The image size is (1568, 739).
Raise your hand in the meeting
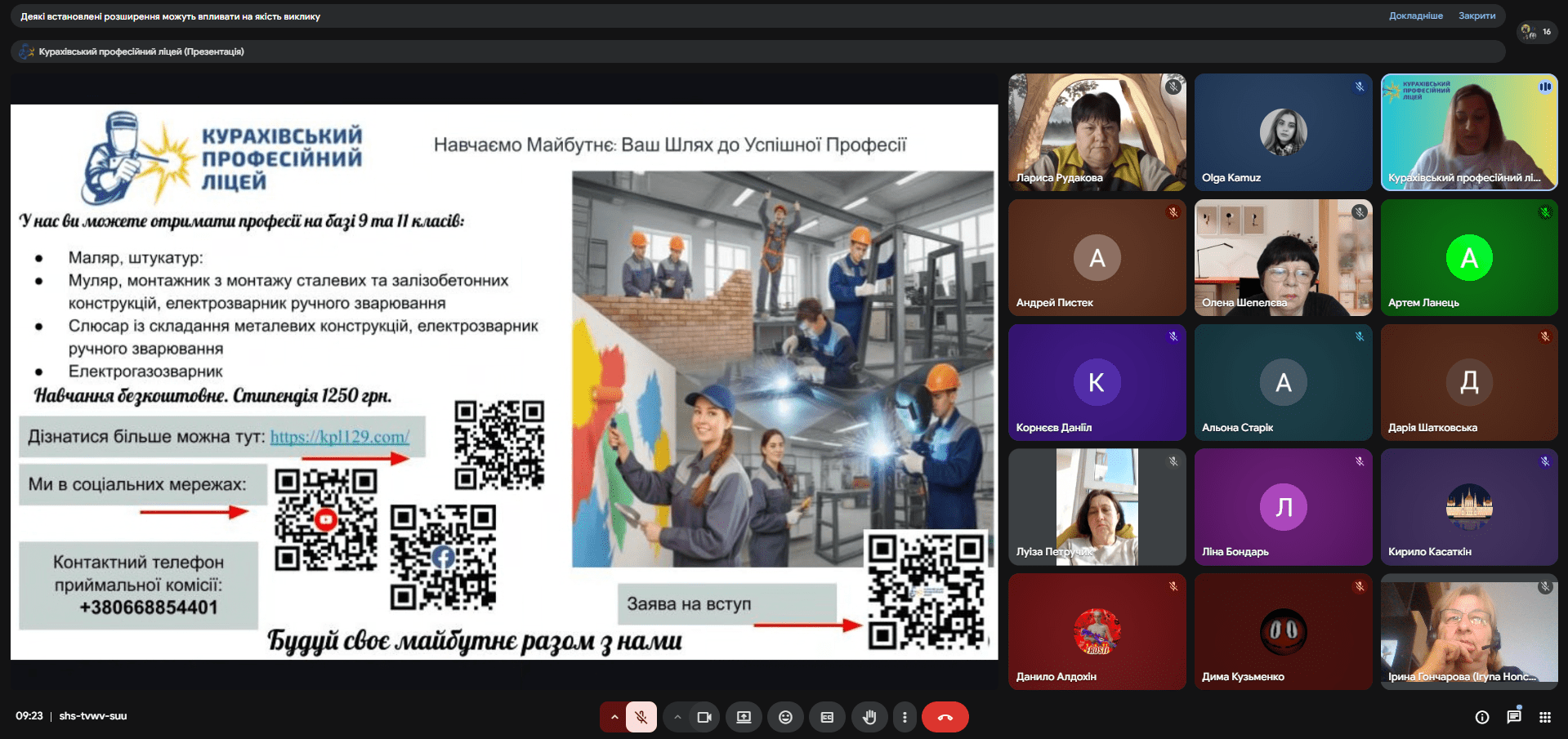(869, 717)
